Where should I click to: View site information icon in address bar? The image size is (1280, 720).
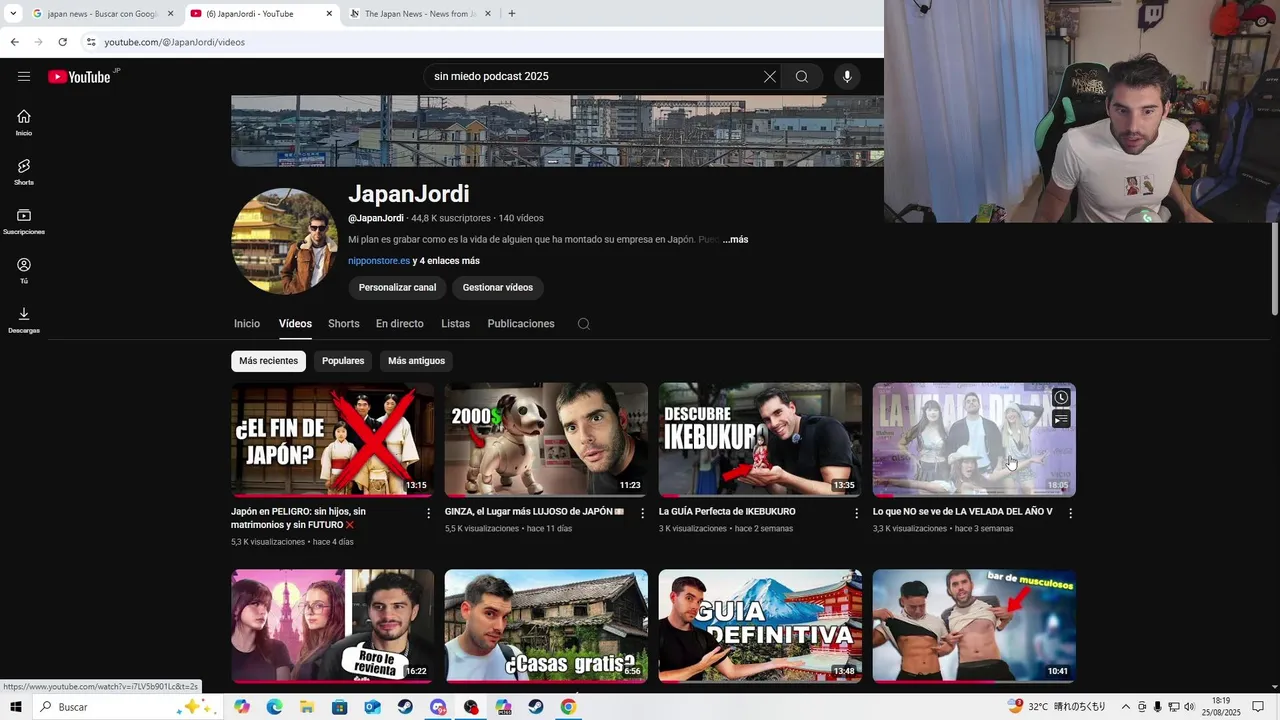click(x=91, y=42)
